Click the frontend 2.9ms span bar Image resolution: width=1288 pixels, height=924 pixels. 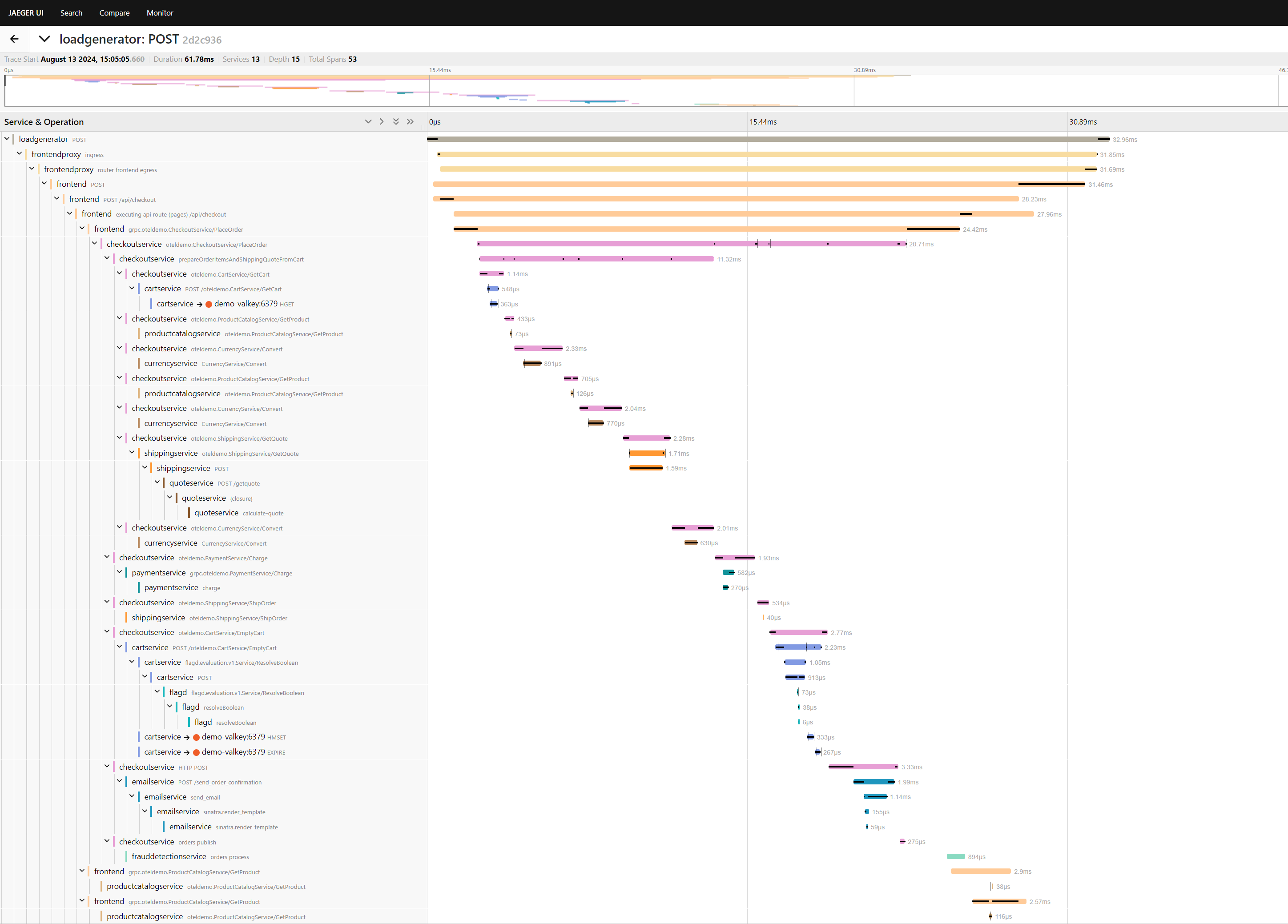981,871
